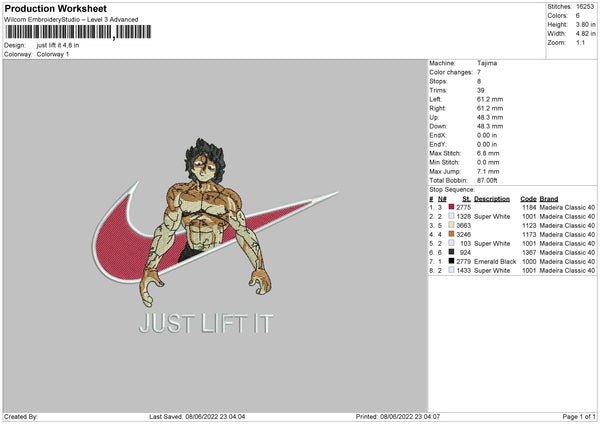Click thread code 1123 in row 3
This screenshot has width=600, height=424.
(529, 225)
